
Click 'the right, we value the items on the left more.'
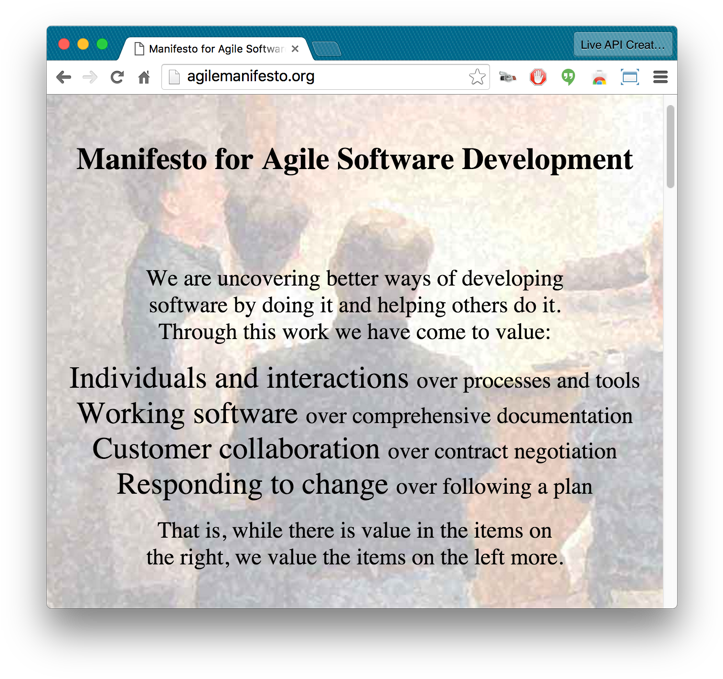(355, 557)
